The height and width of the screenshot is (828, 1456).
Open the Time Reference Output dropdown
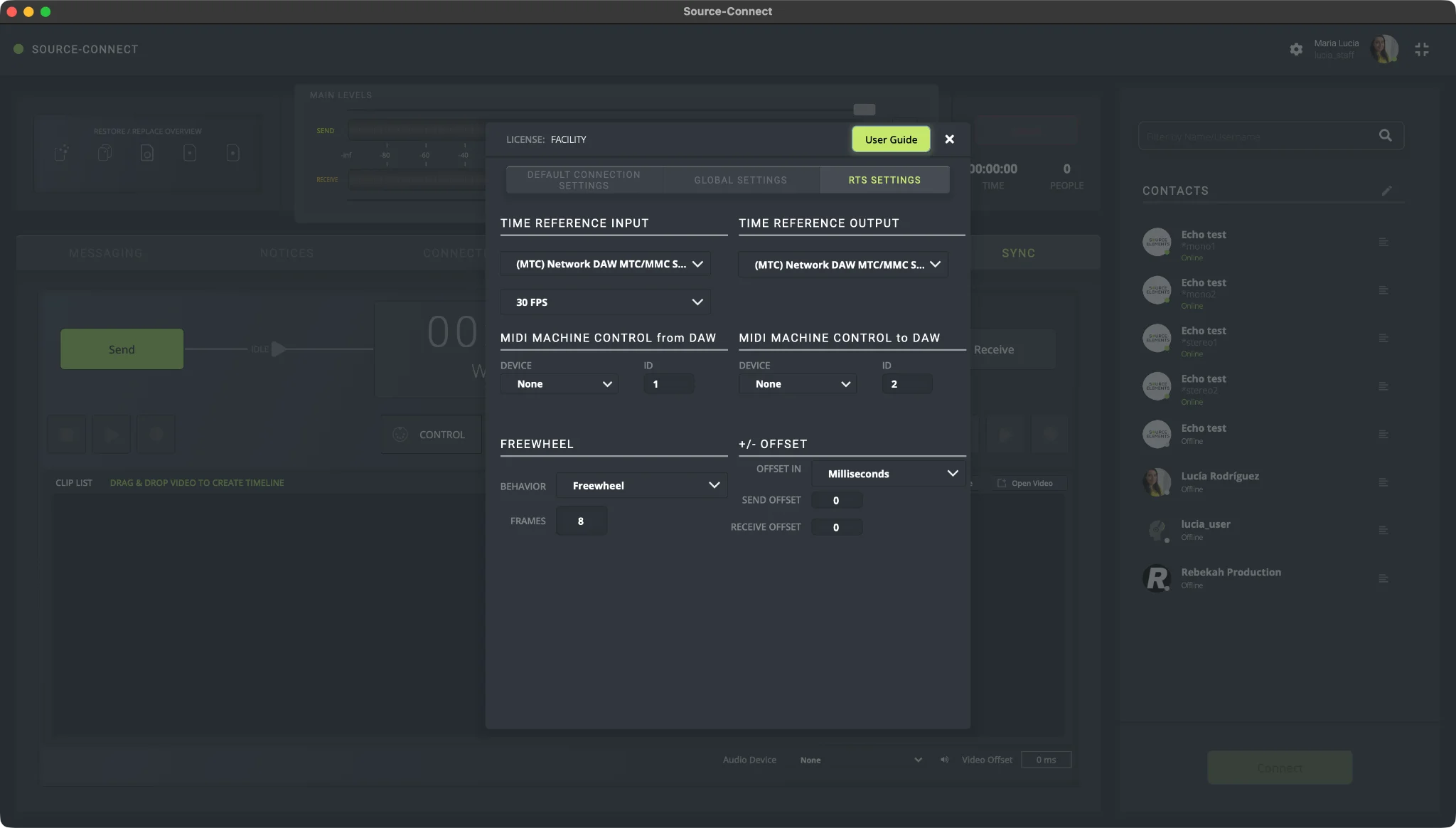844,265
